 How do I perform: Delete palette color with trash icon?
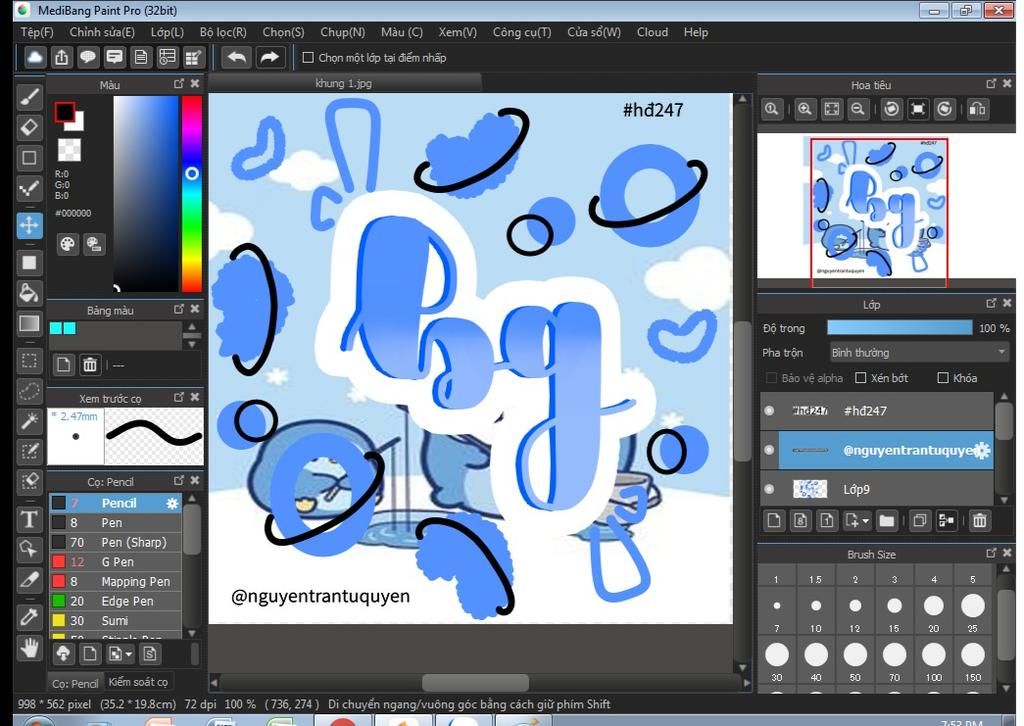90,364
